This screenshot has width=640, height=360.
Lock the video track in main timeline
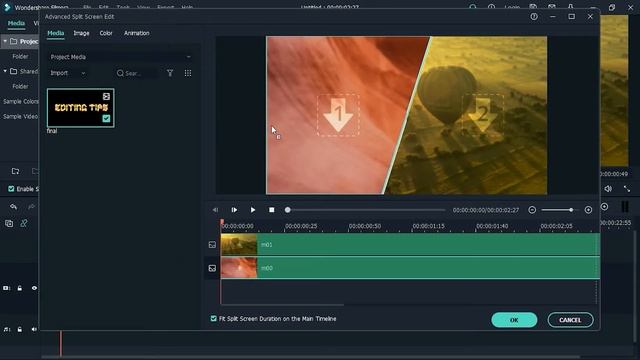tap(20, 288)
